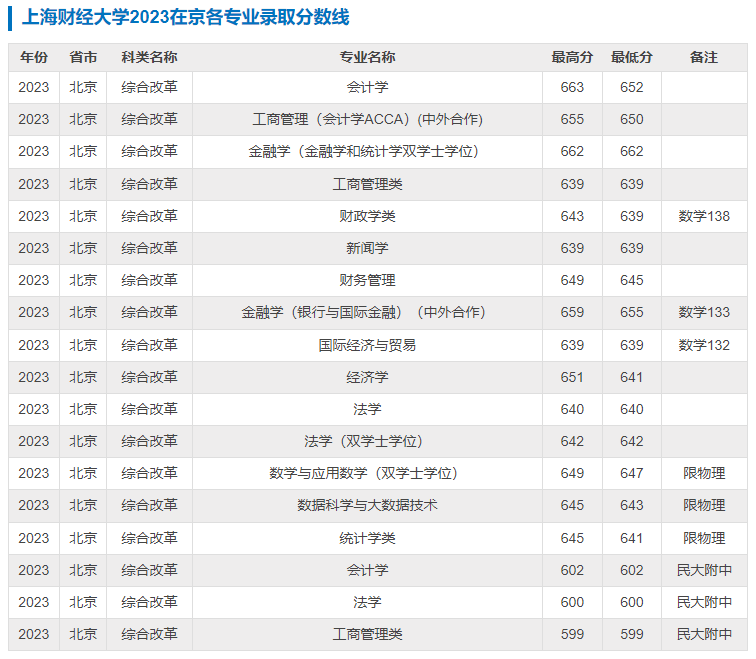
Task: Select the 数据科学与大数据技术 cell
Action: pyautogui.click(x=367, y=505)
